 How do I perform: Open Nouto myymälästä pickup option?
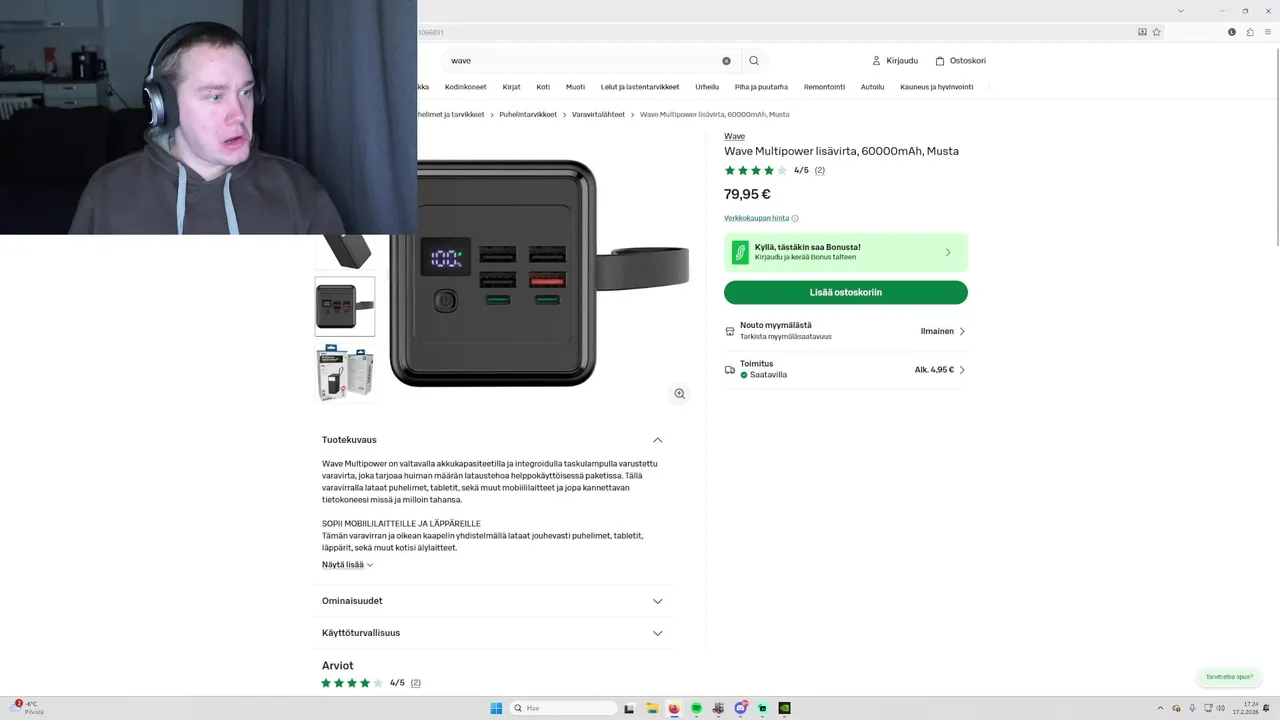tap(846, 331)
